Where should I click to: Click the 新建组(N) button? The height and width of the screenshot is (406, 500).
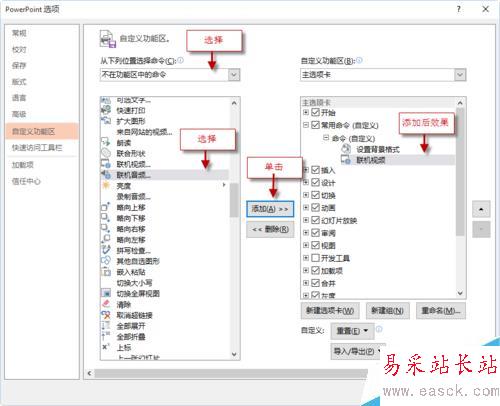point(387,311)
